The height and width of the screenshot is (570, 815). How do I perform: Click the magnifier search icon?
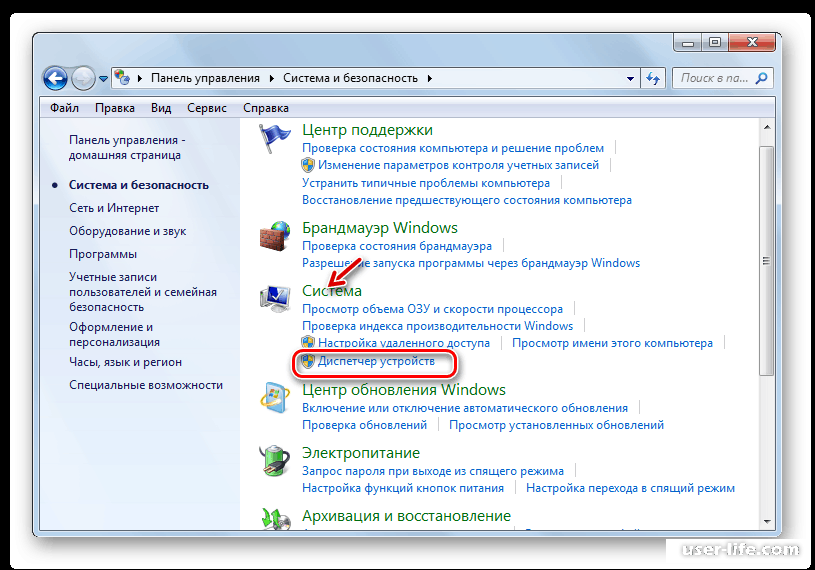761,78
